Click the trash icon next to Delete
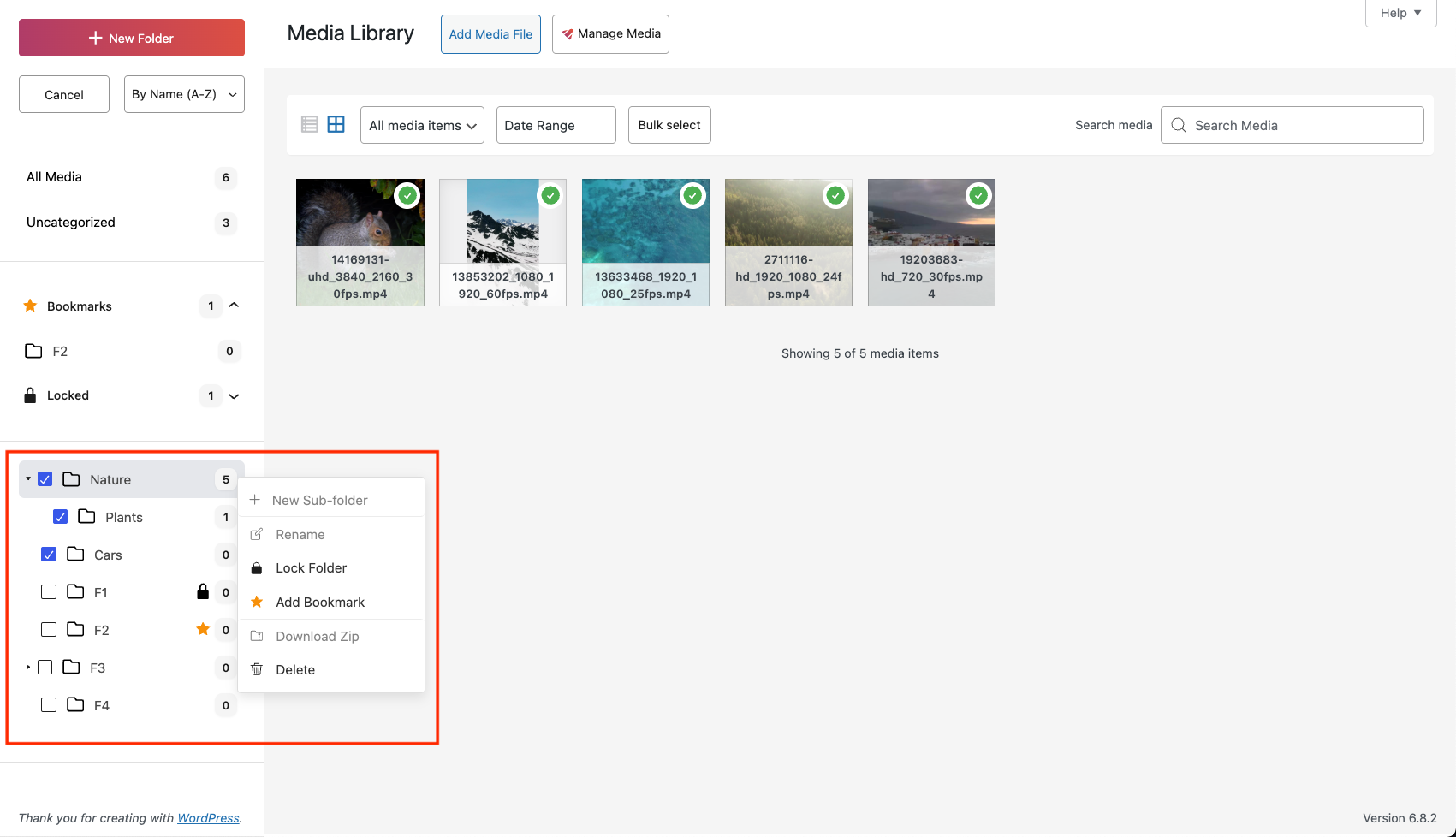 point(256,669)
